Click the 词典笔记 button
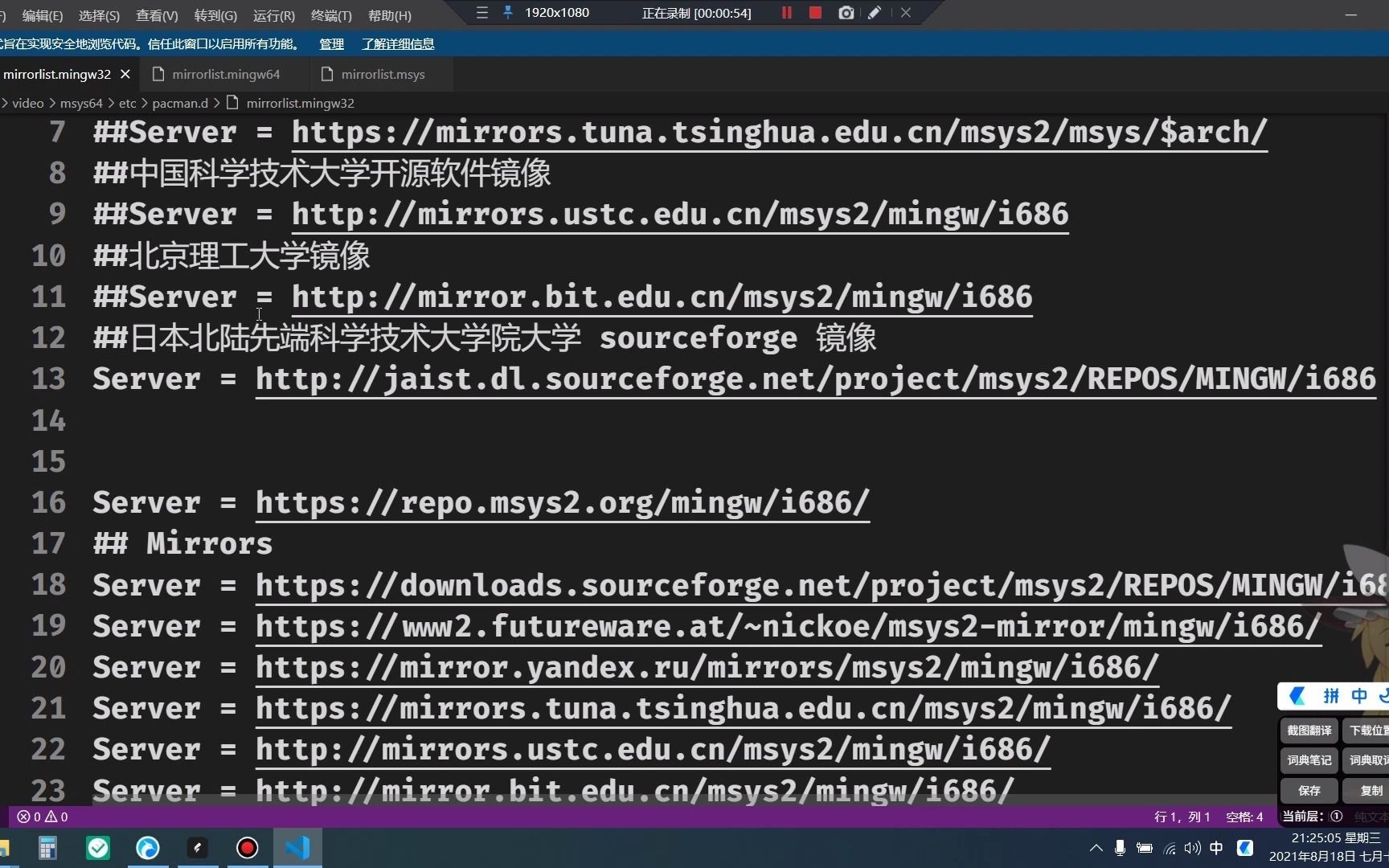Image resolution: width=1389 pixels, height=868 pixels. click(1309, 760)
